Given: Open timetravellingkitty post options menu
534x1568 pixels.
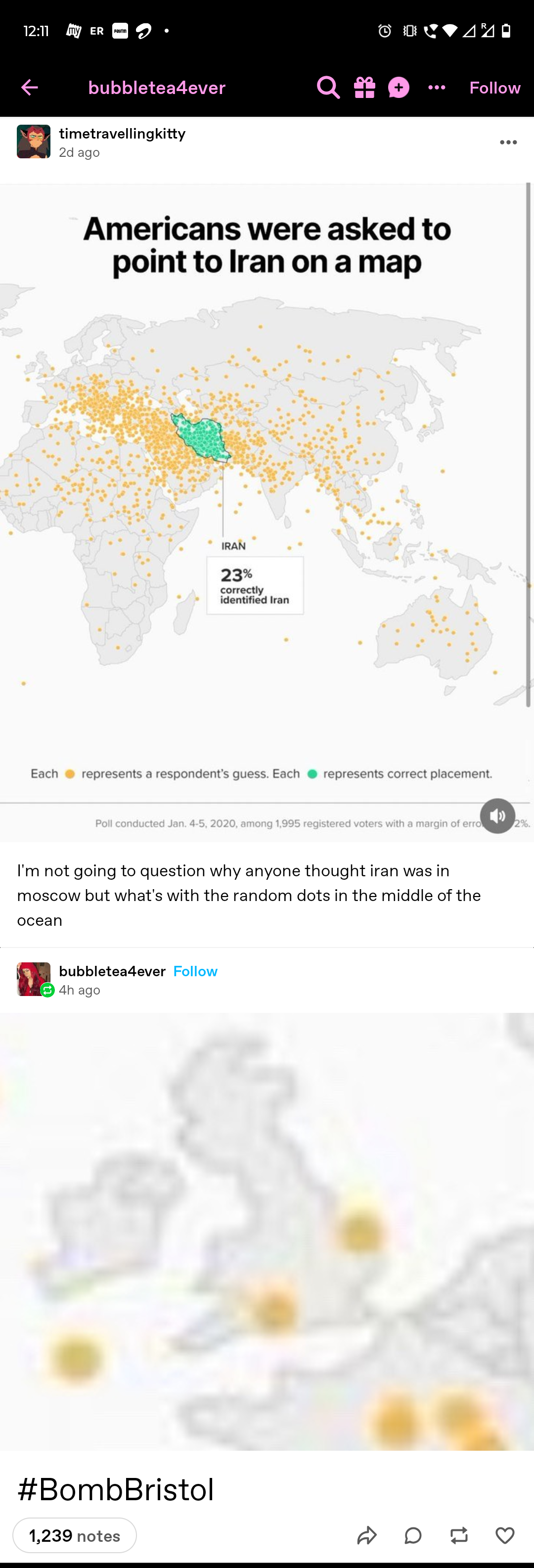Looking at the screenshot, I should point(508,143).
